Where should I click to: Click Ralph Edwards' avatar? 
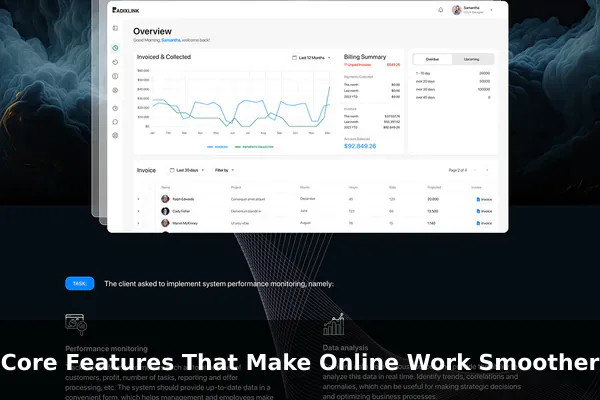[165, 199]
